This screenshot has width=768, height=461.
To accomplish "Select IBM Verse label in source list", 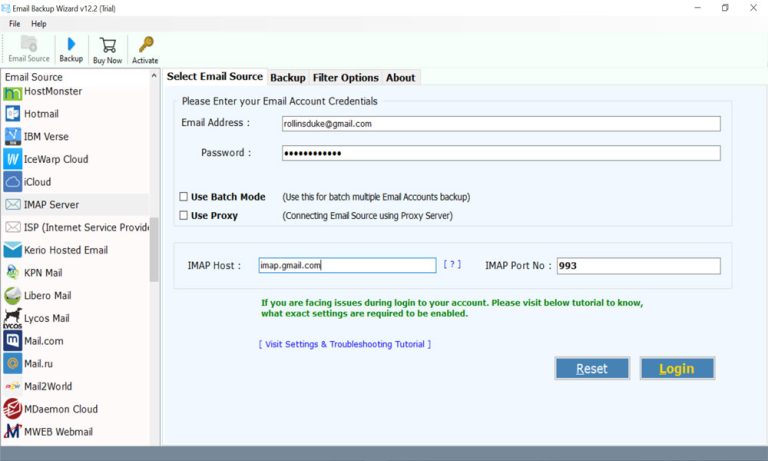I will (46, 137).
